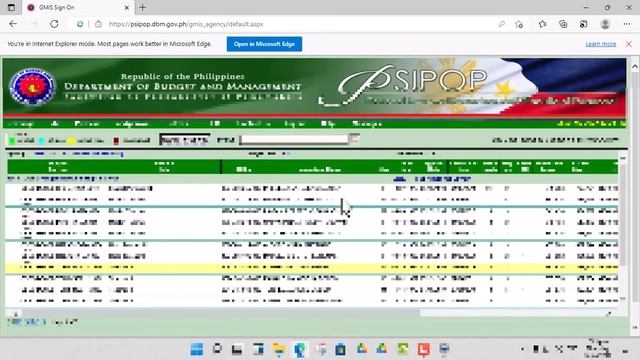Screen dimensions: 640x360
Task: Click the magnifier icon in address bar
Action: (x=502, y=24)
